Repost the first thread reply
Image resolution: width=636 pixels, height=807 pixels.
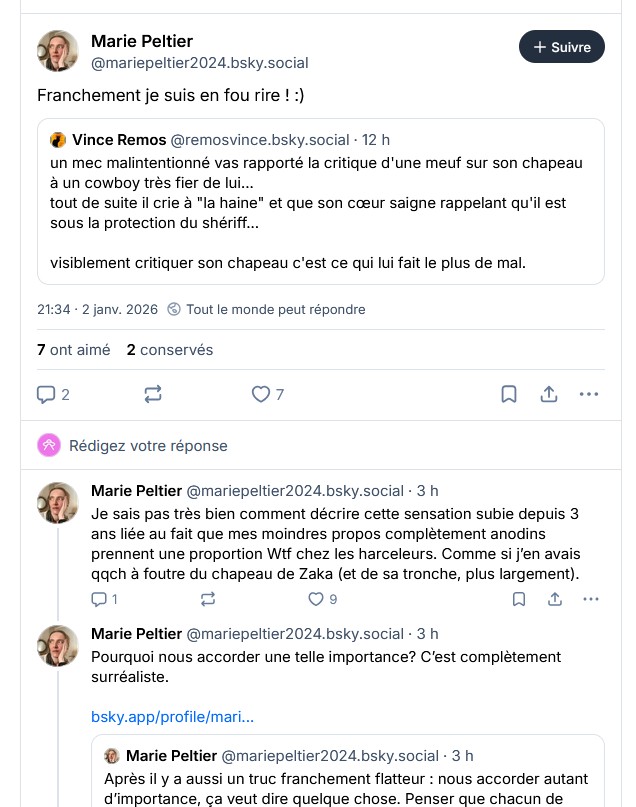pyautogui.click(x=208, y=599)
